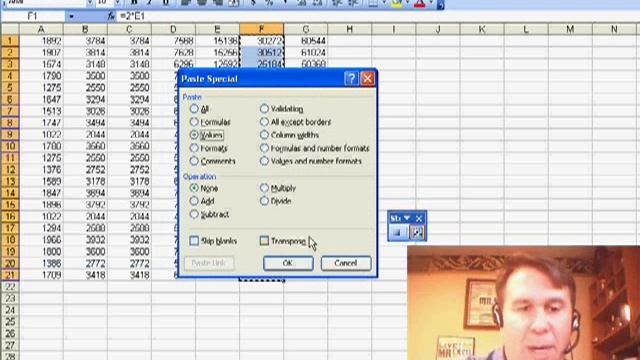Click cell G2 containing 61024
Screen dimensions: 640x360
[x=306, y=53]
